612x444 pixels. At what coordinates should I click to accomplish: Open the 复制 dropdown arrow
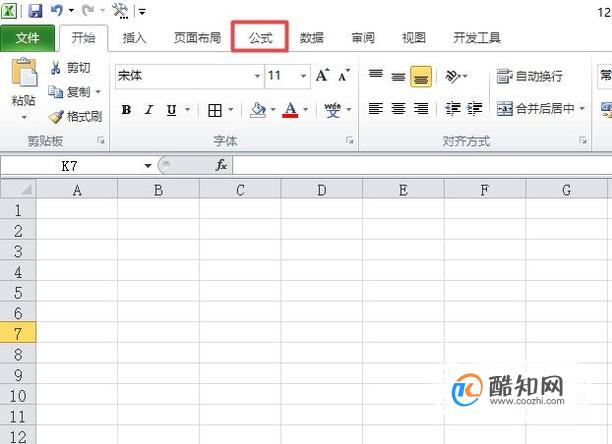pyautogui.click(x=98, y=92)
